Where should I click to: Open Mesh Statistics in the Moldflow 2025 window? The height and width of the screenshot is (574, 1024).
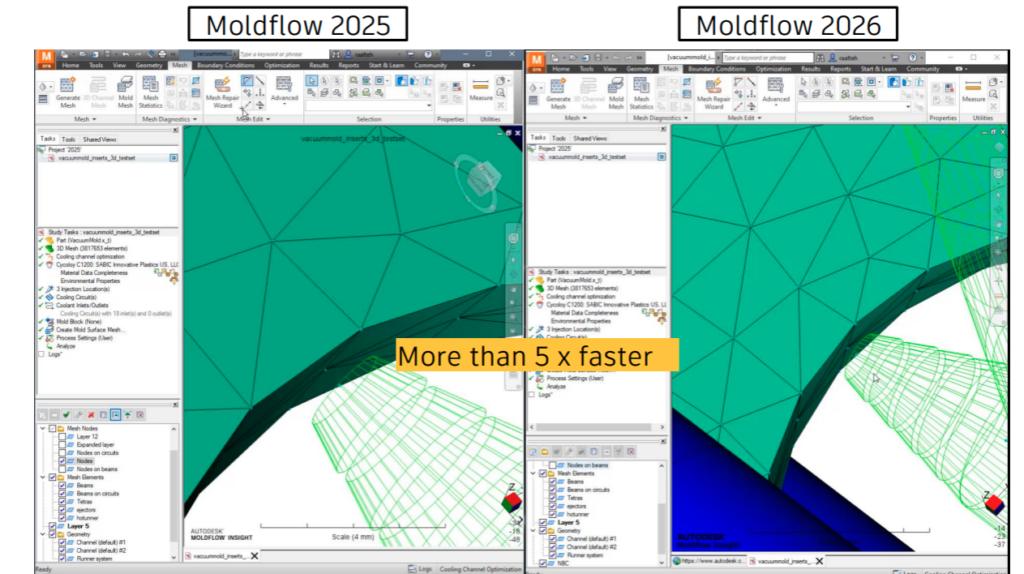pos(150,93)
